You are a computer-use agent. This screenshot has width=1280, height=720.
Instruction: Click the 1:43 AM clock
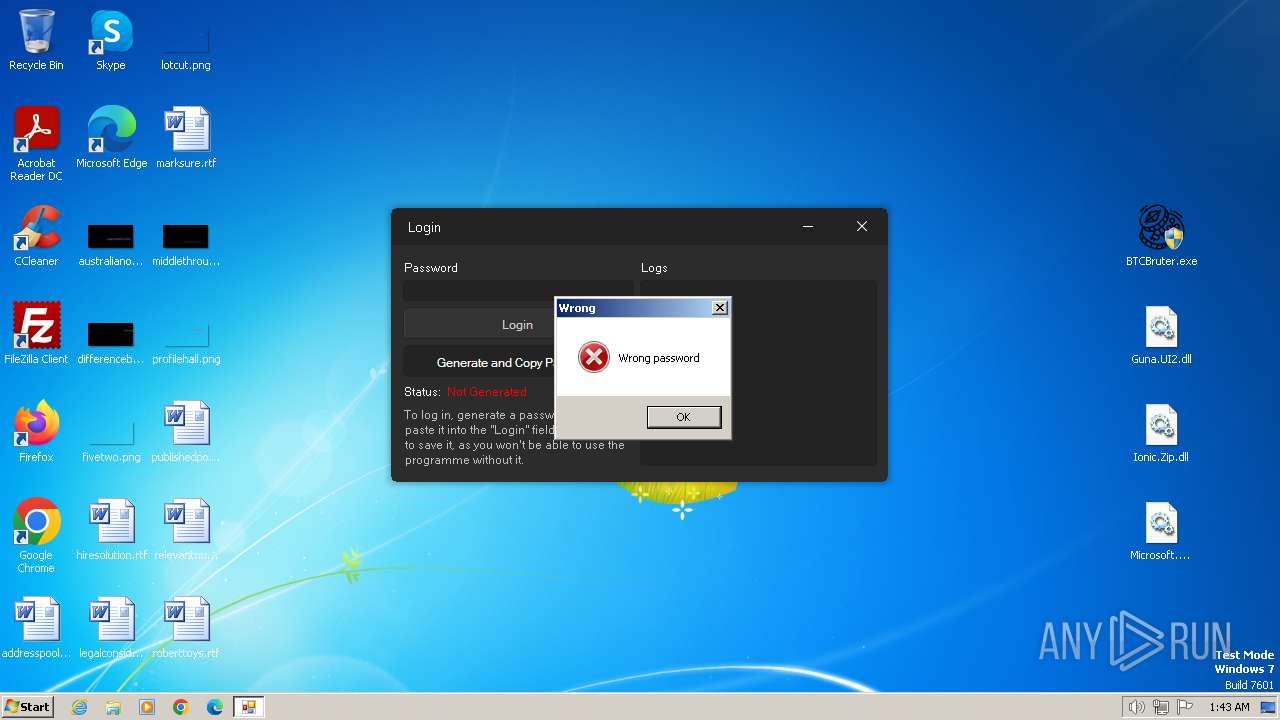[x=1229, y=707]
